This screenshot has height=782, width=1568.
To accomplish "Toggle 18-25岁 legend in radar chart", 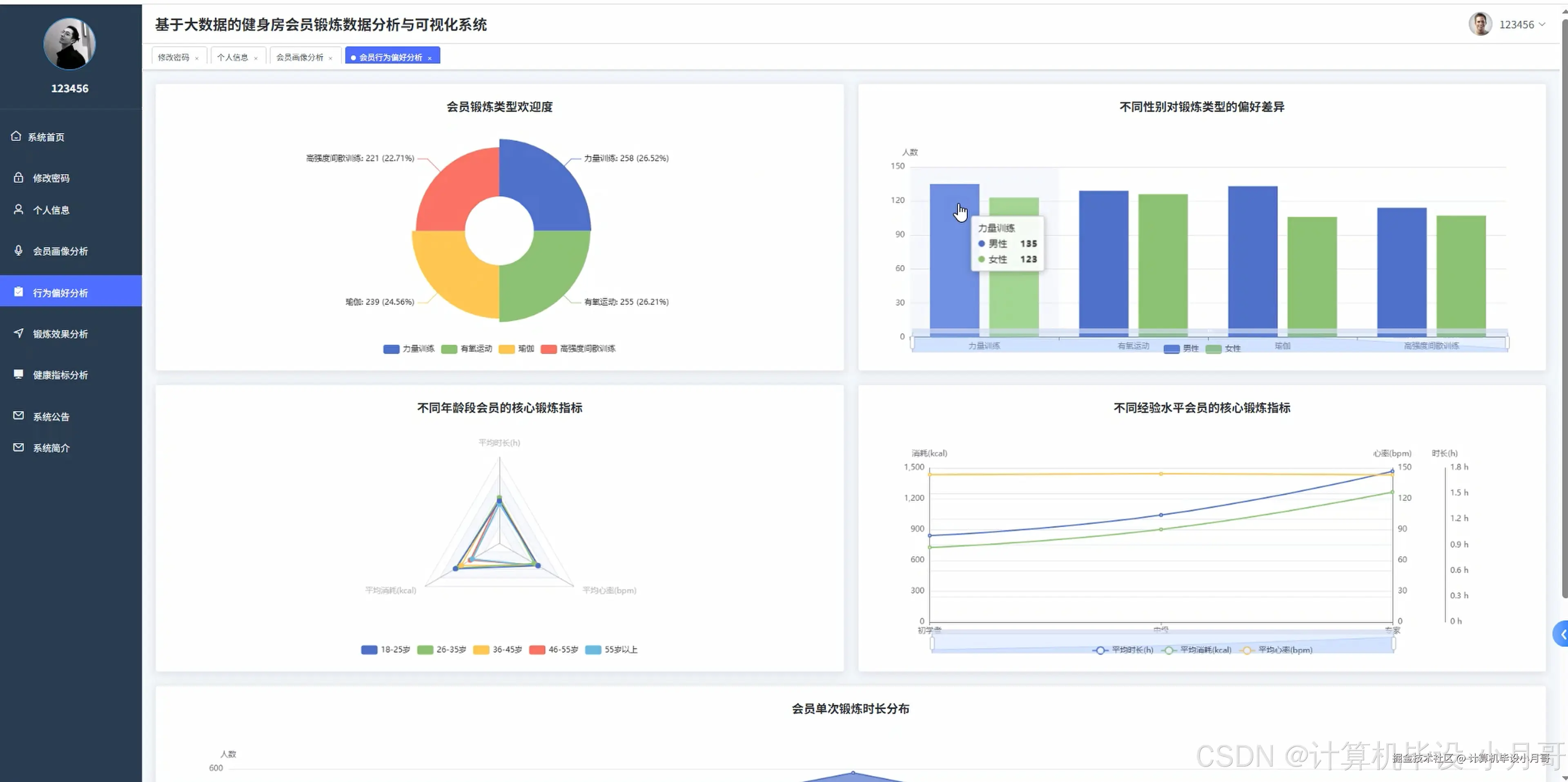I will [385, 649].
